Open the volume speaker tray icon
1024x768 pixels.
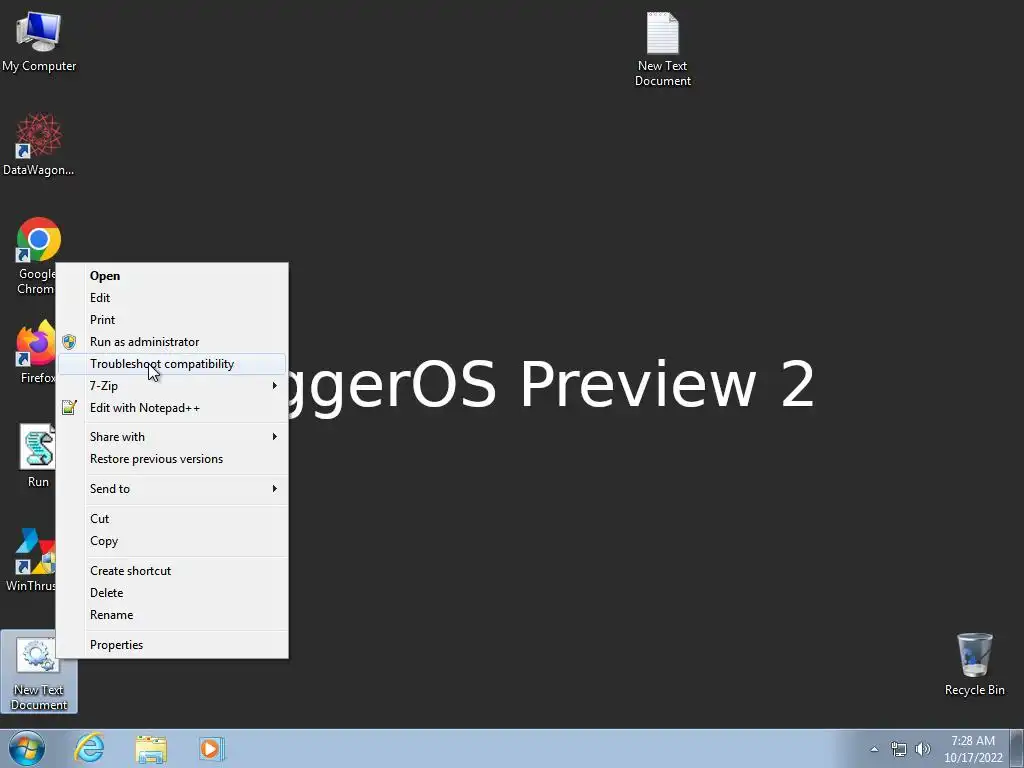tap(923, 749)
